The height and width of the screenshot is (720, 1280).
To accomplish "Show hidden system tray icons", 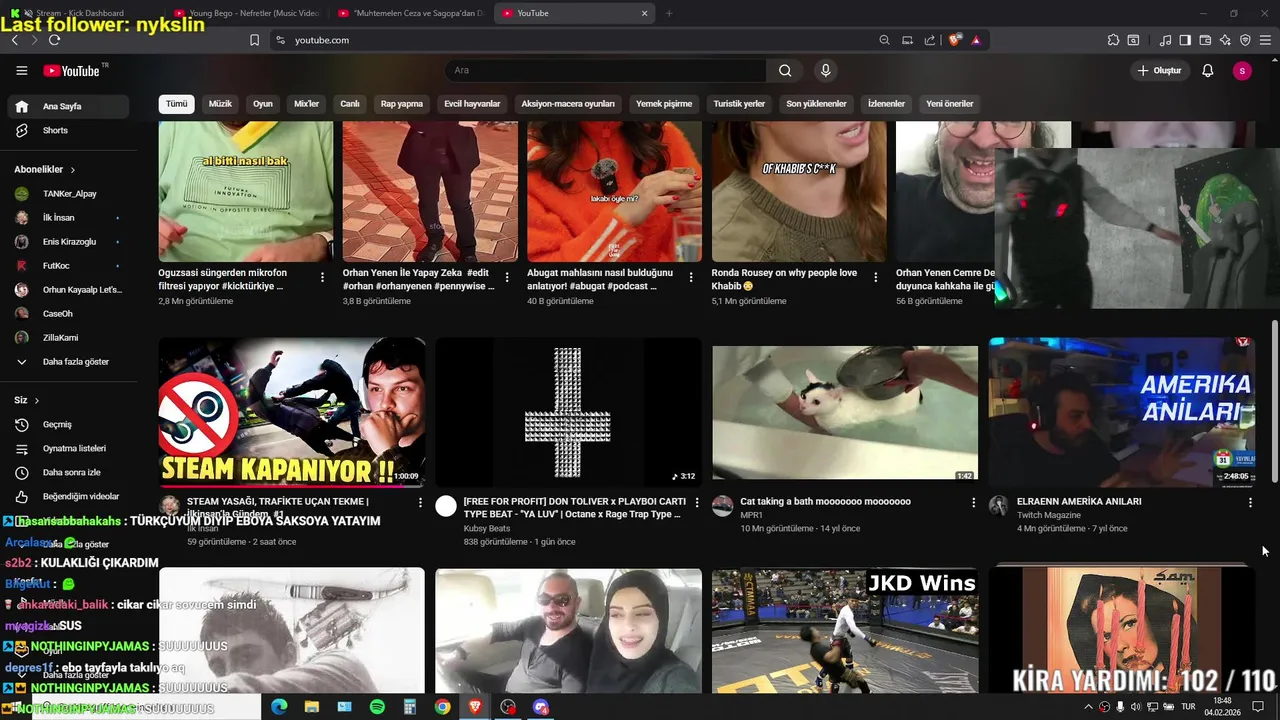I will click(x=1088, y=707).
